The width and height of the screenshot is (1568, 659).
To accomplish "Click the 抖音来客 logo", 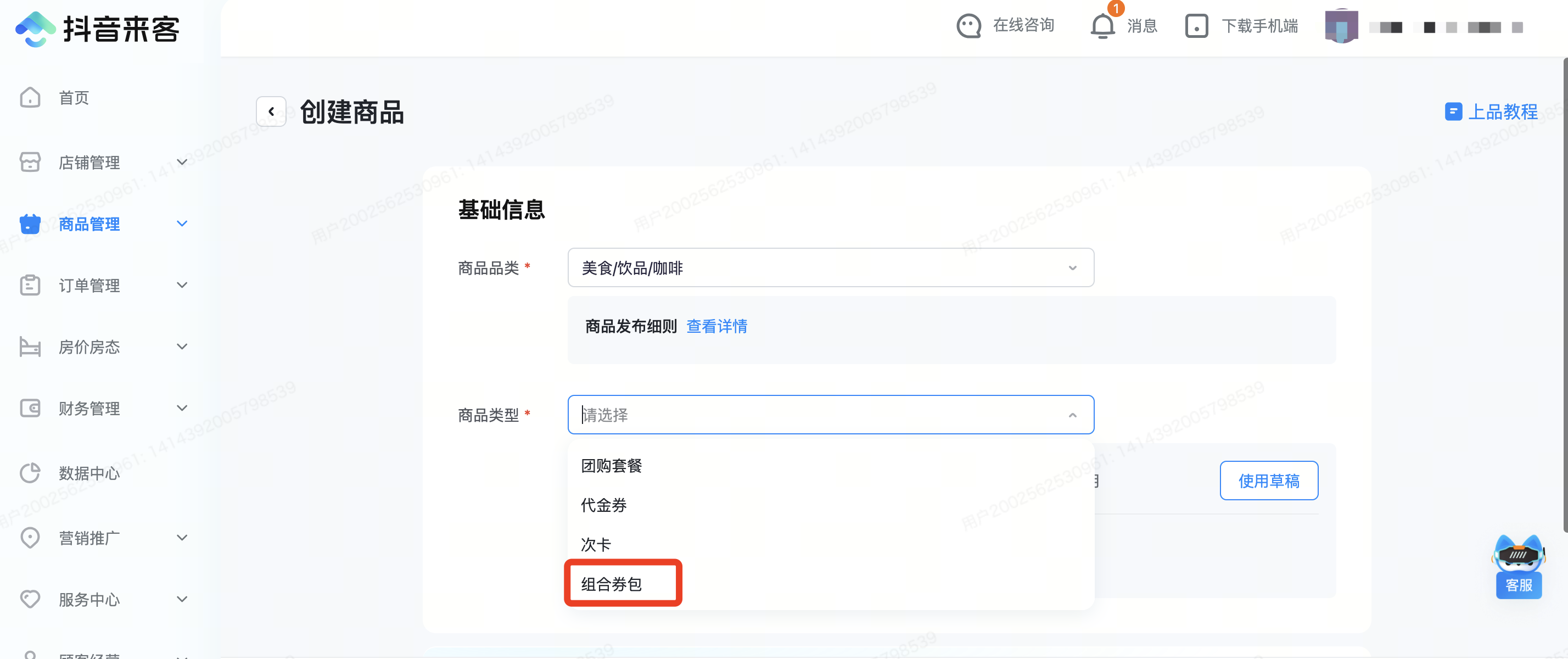I will (x=97, y=29).
